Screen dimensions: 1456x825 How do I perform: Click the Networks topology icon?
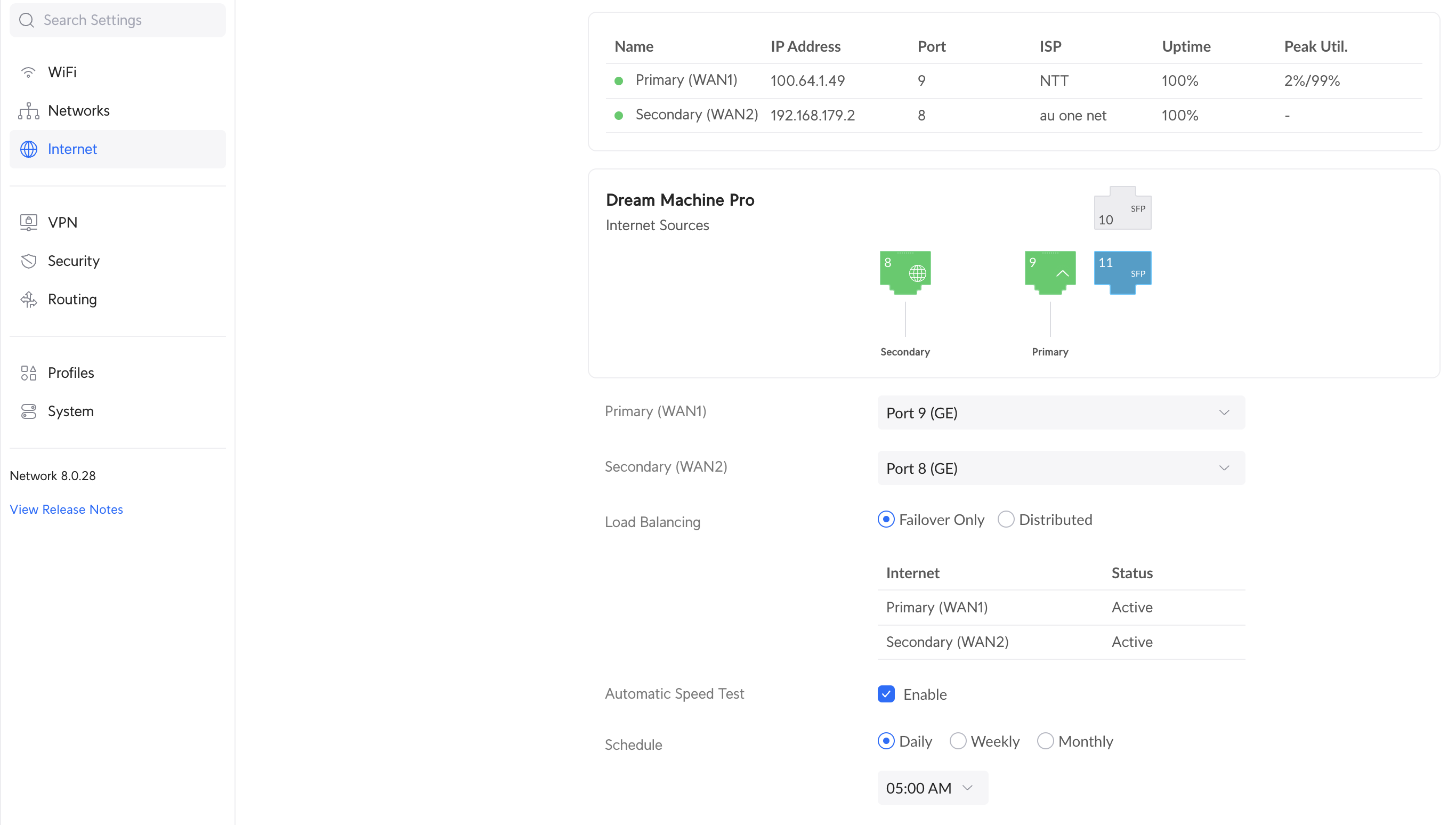coord(28,111)
